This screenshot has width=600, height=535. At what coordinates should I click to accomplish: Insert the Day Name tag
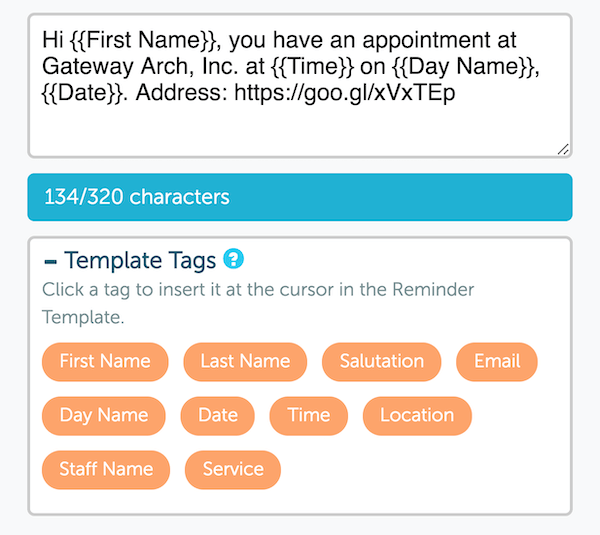click(104, 415)
